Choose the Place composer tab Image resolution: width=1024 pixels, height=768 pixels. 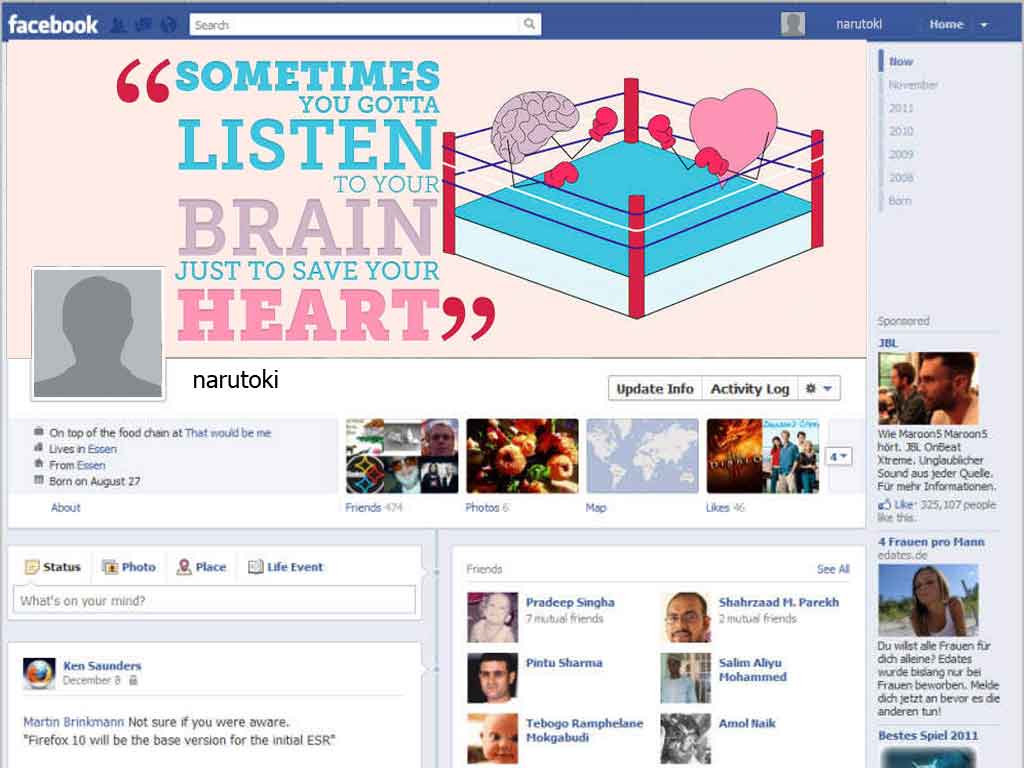(201, 567)
